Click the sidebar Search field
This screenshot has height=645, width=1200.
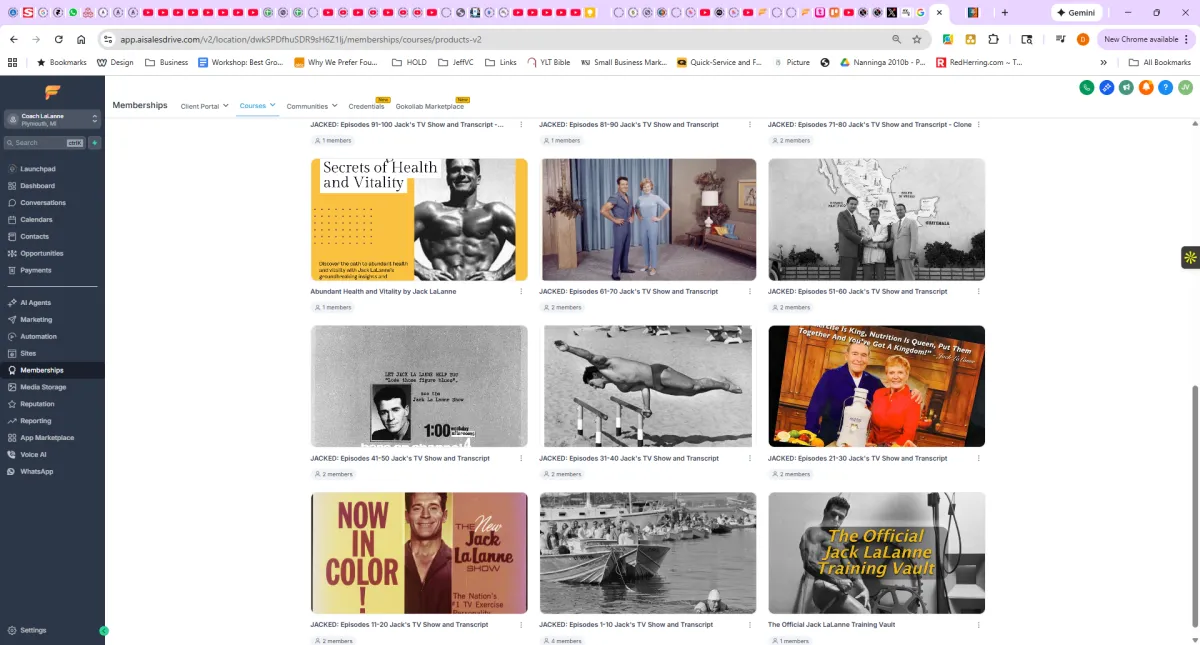[45, 143]
